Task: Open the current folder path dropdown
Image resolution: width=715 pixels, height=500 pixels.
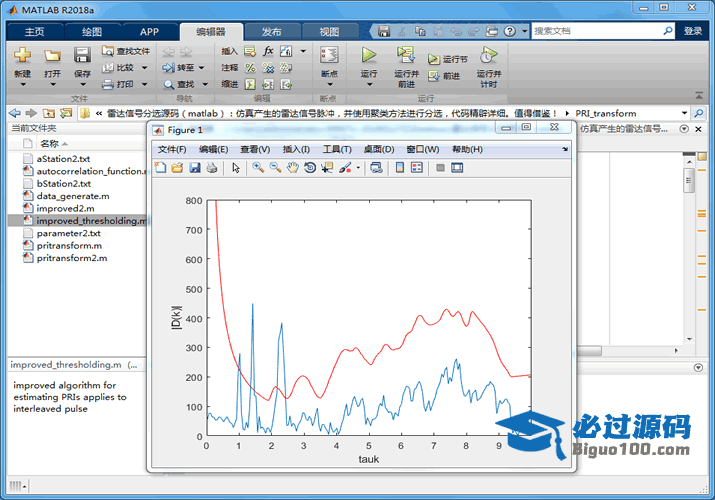Action: [684, 113]
